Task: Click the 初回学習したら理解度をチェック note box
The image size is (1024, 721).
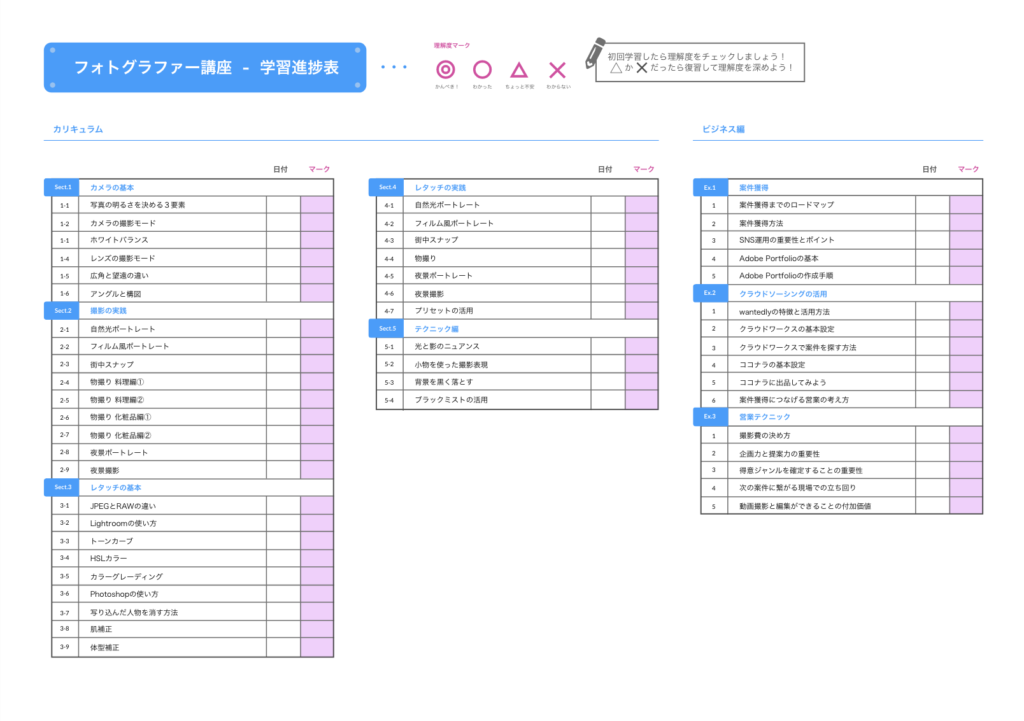Action: (700, 62)
